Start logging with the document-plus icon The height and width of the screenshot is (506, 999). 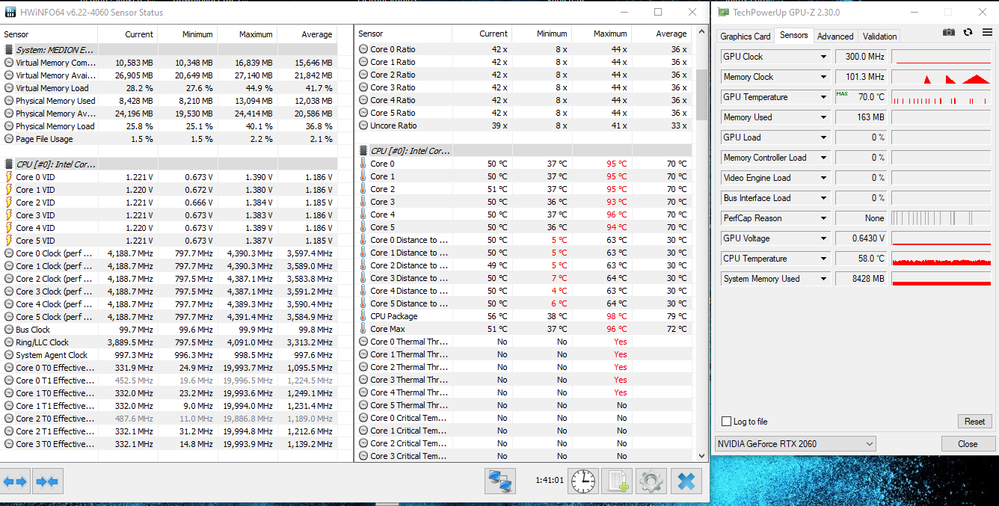coord(618,481)
